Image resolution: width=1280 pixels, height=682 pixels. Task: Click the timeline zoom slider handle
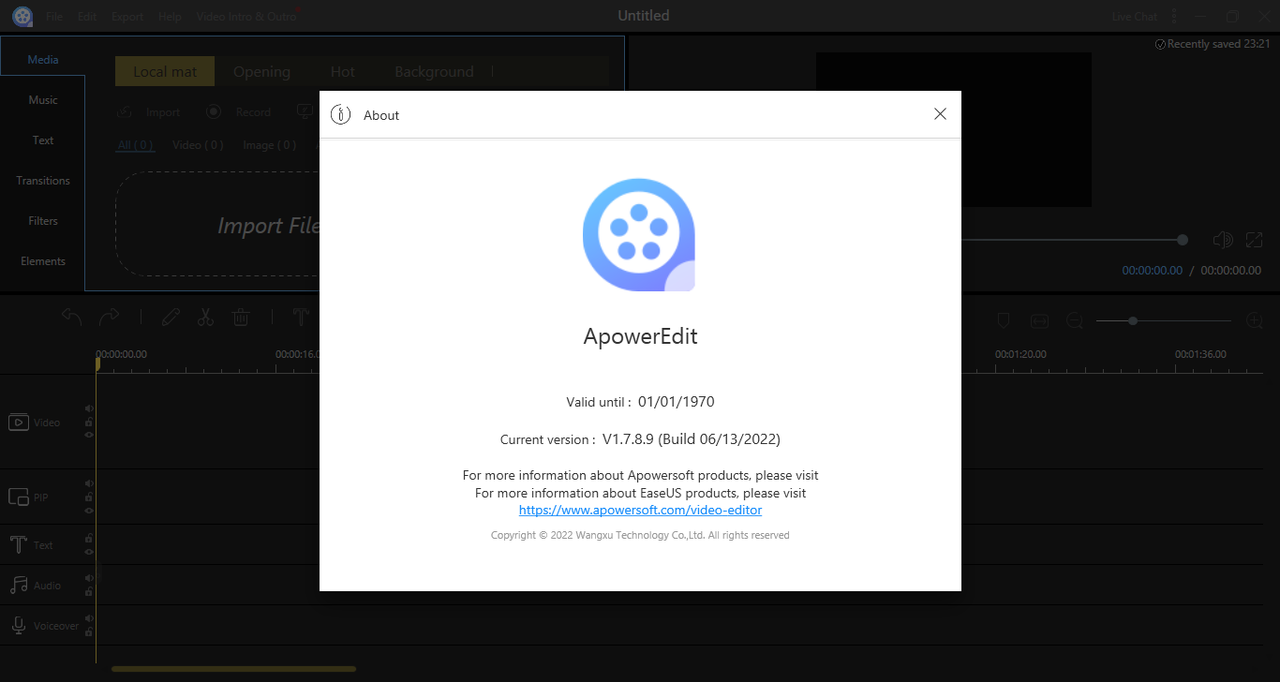(x=1132, y=321)
